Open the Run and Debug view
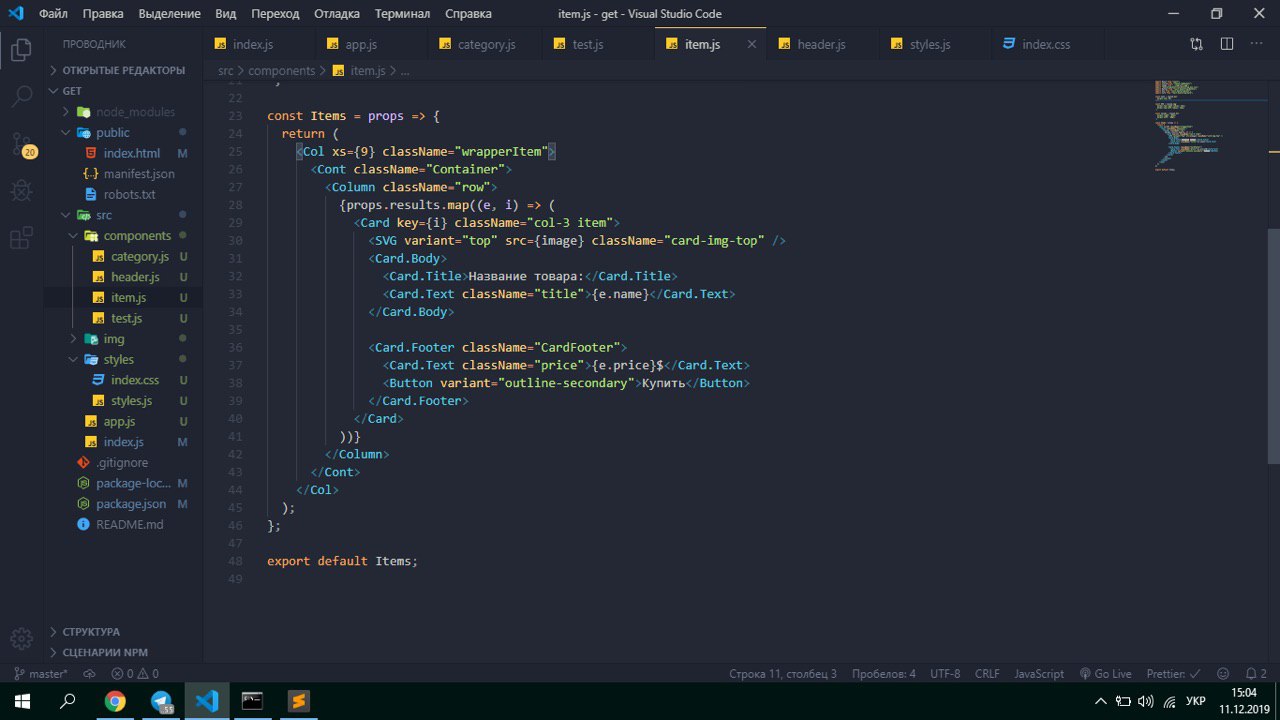The width and height of the screenshot is (1280, 720). [x=21, y=190]
